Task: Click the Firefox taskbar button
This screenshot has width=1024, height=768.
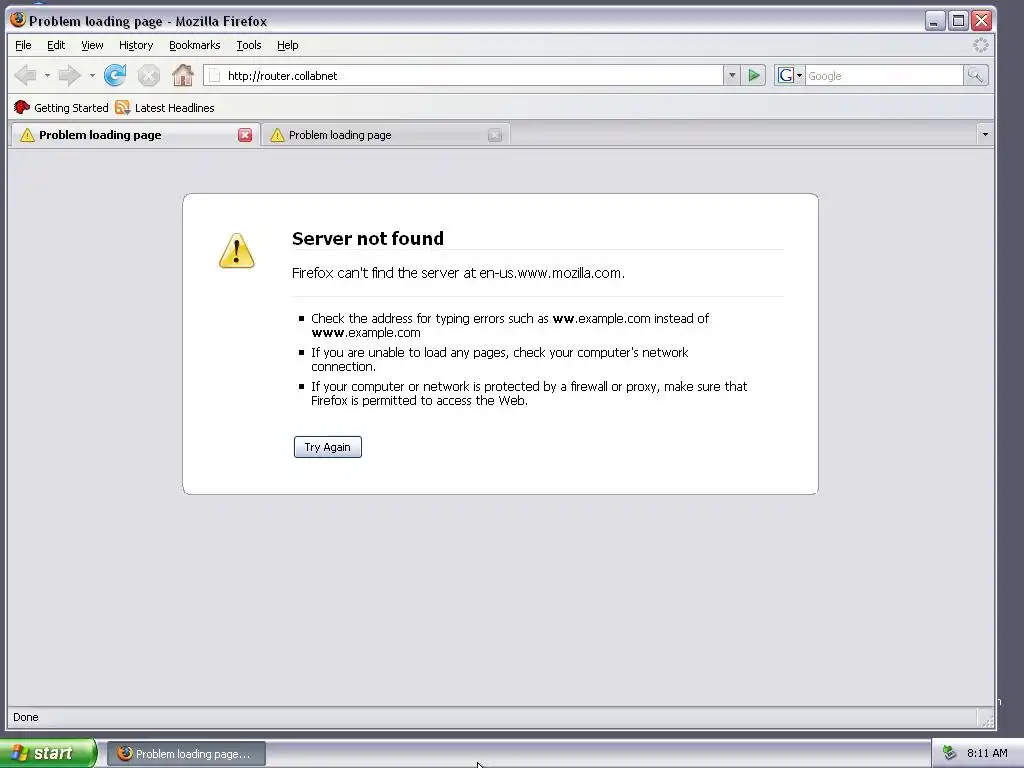Action: coord(186,754)
